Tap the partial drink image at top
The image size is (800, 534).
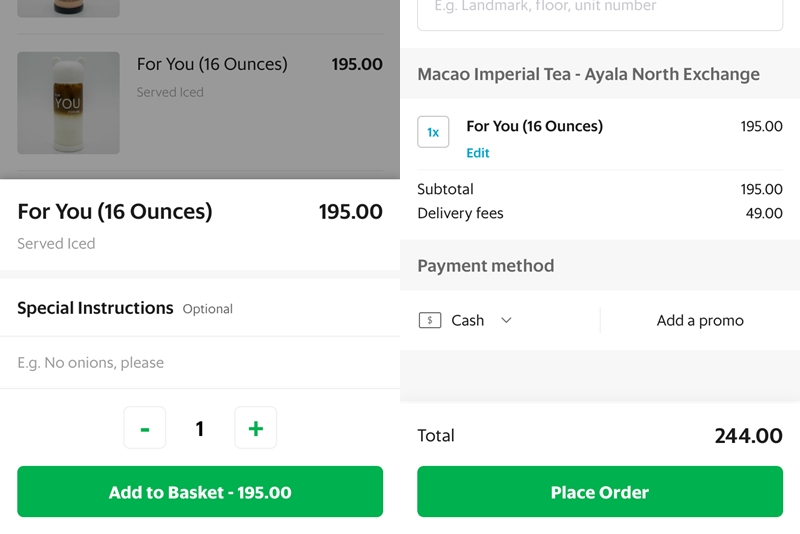pos(68,8)
